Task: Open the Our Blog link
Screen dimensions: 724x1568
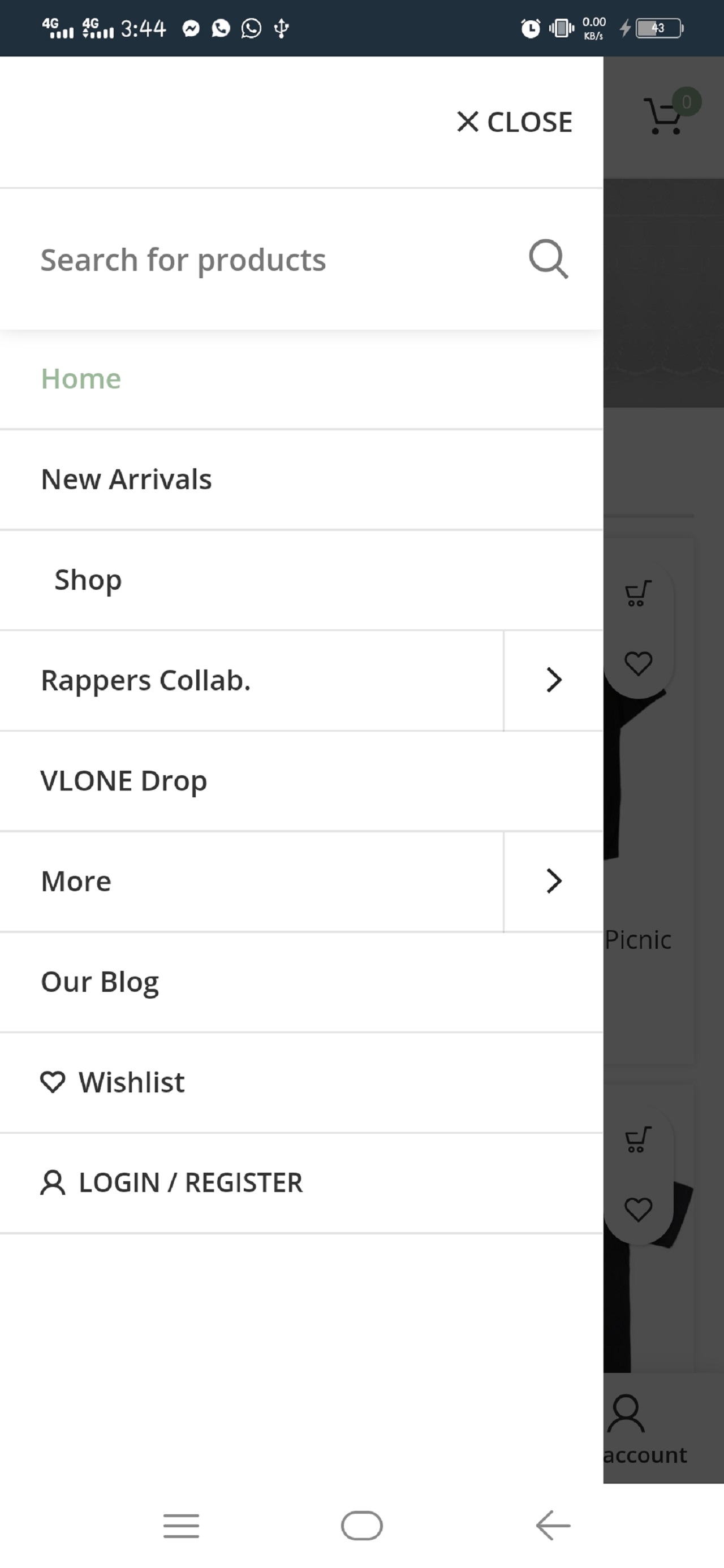Action: [100, 981]
